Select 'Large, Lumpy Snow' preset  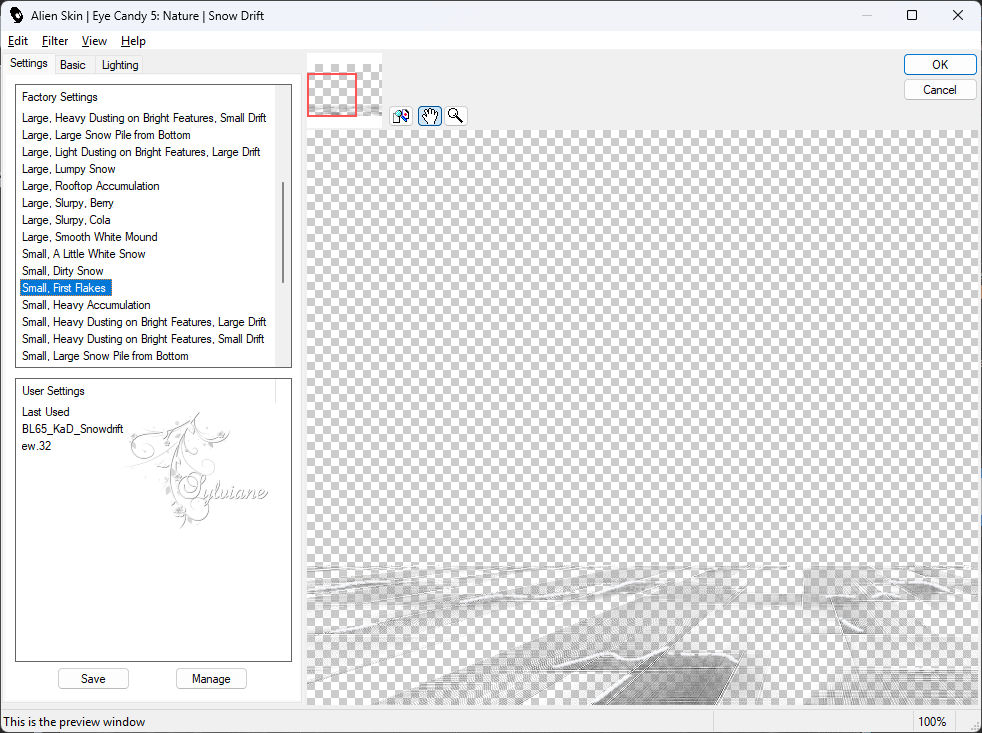coord(69,169)
